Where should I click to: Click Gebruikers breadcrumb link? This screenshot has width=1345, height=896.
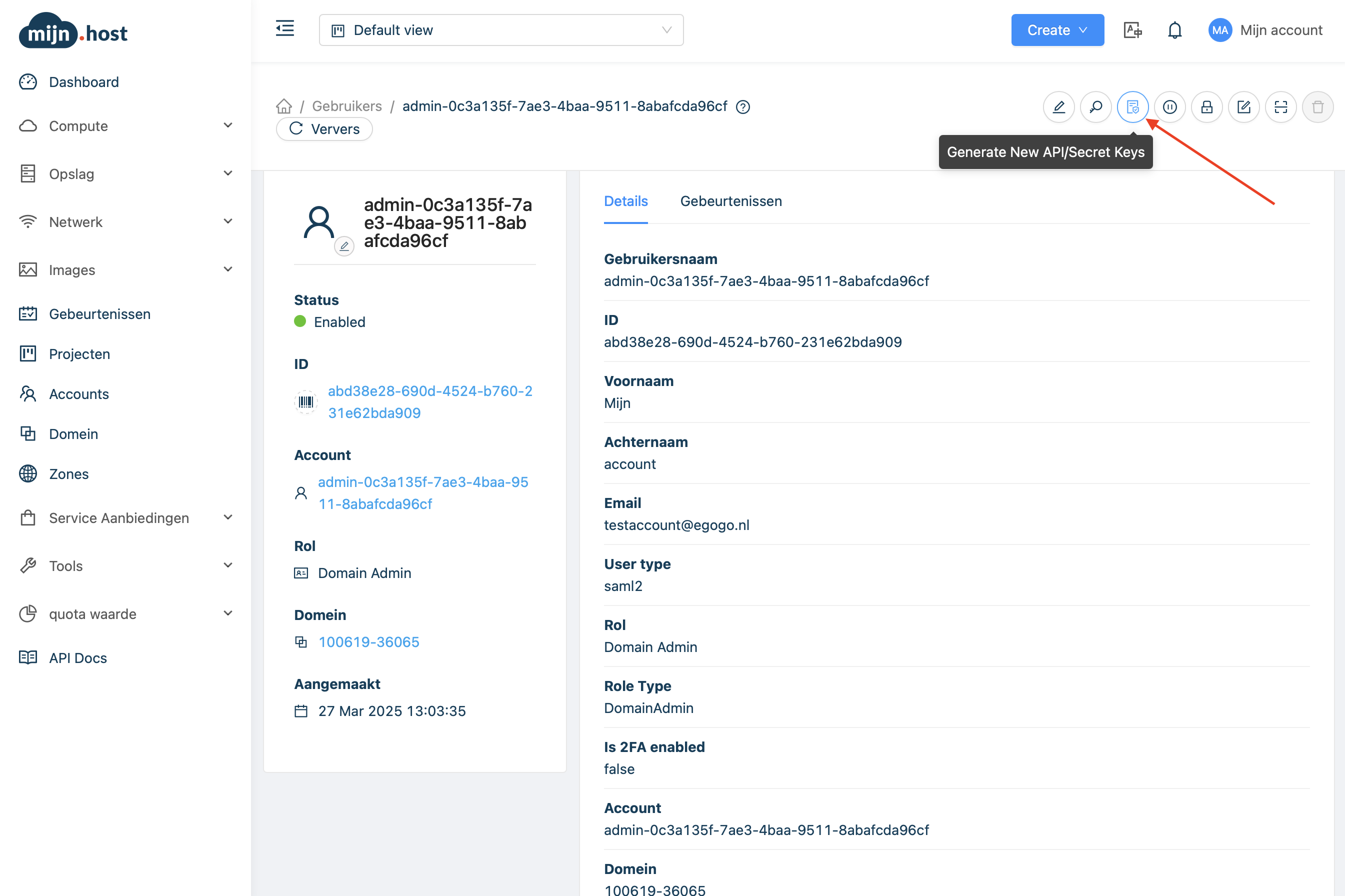tap(347, 106)
